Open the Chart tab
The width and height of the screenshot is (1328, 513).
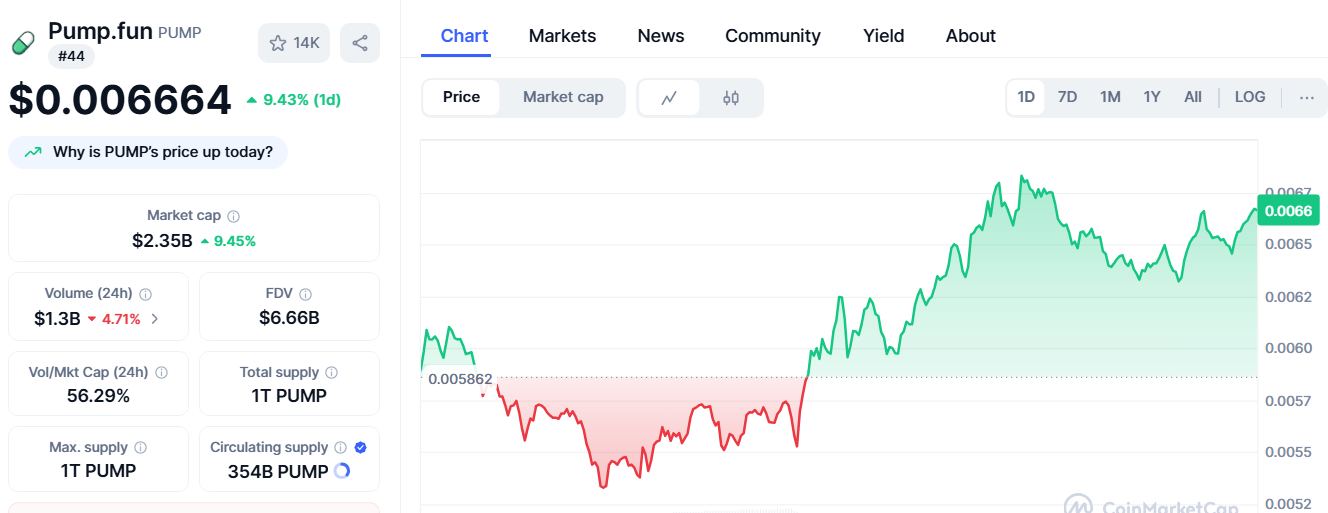coord(465,36)
